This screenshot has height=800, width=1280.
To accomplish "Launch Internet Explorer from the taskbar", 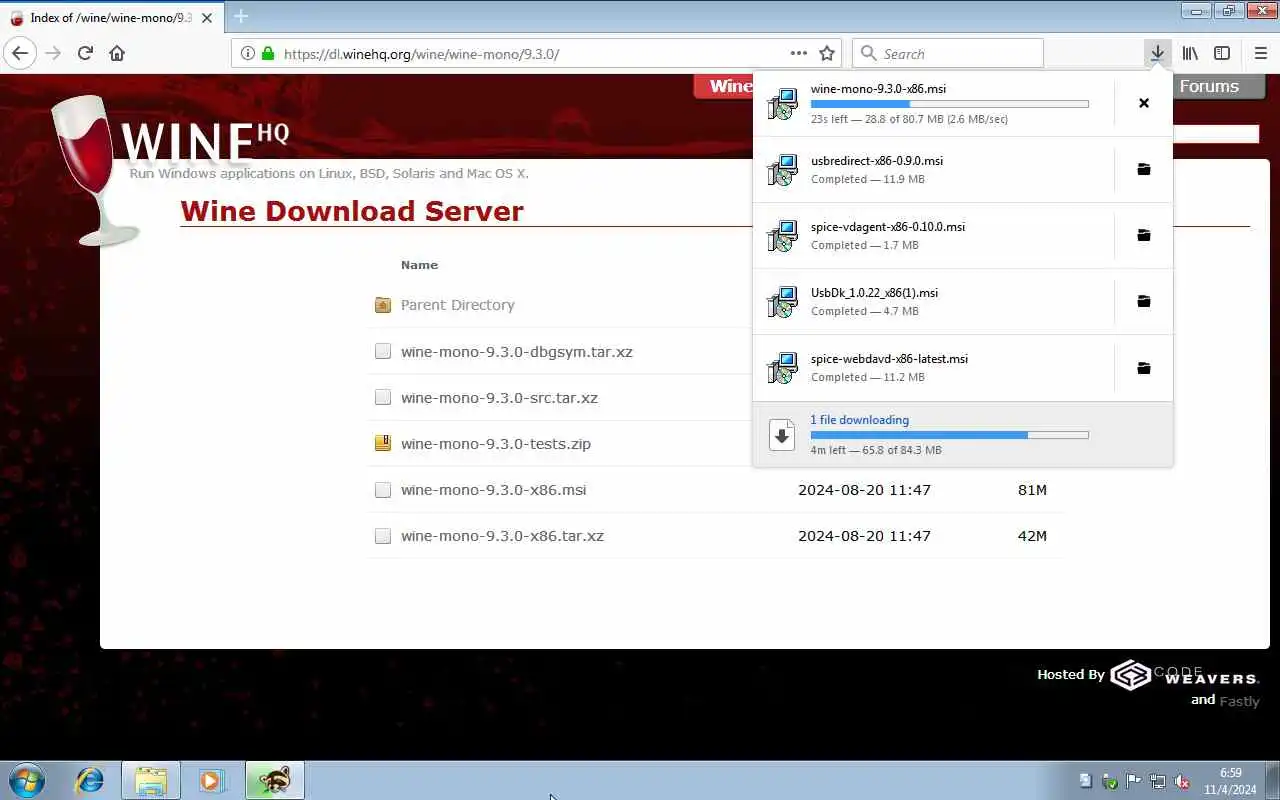I will [90, 780].
